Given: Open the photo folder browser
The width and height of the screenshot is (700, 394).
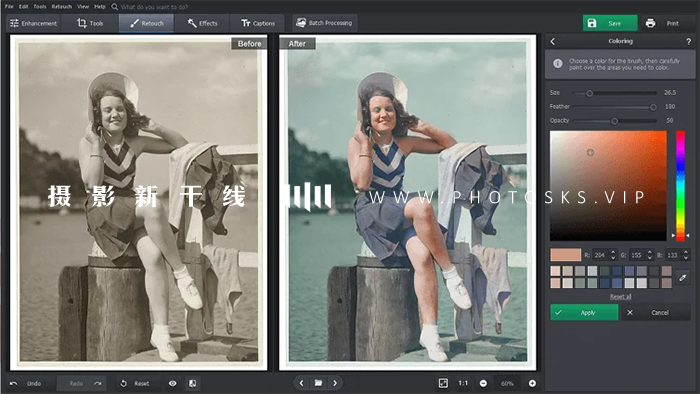Looking at the screenshot, I should point(318,383).
